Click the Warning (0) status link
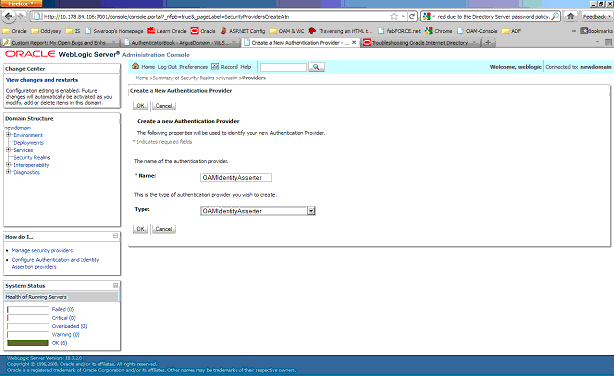The height and width of the screenshot is (376, 615). tap(66, 334)
